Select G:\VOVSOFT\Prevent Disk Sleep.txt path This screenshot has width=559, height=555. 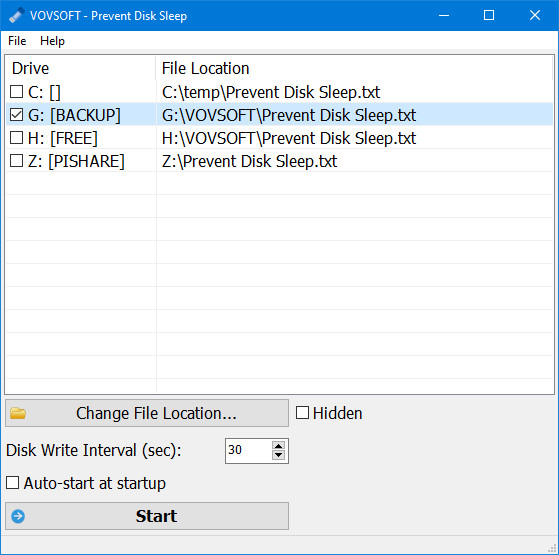289,115
